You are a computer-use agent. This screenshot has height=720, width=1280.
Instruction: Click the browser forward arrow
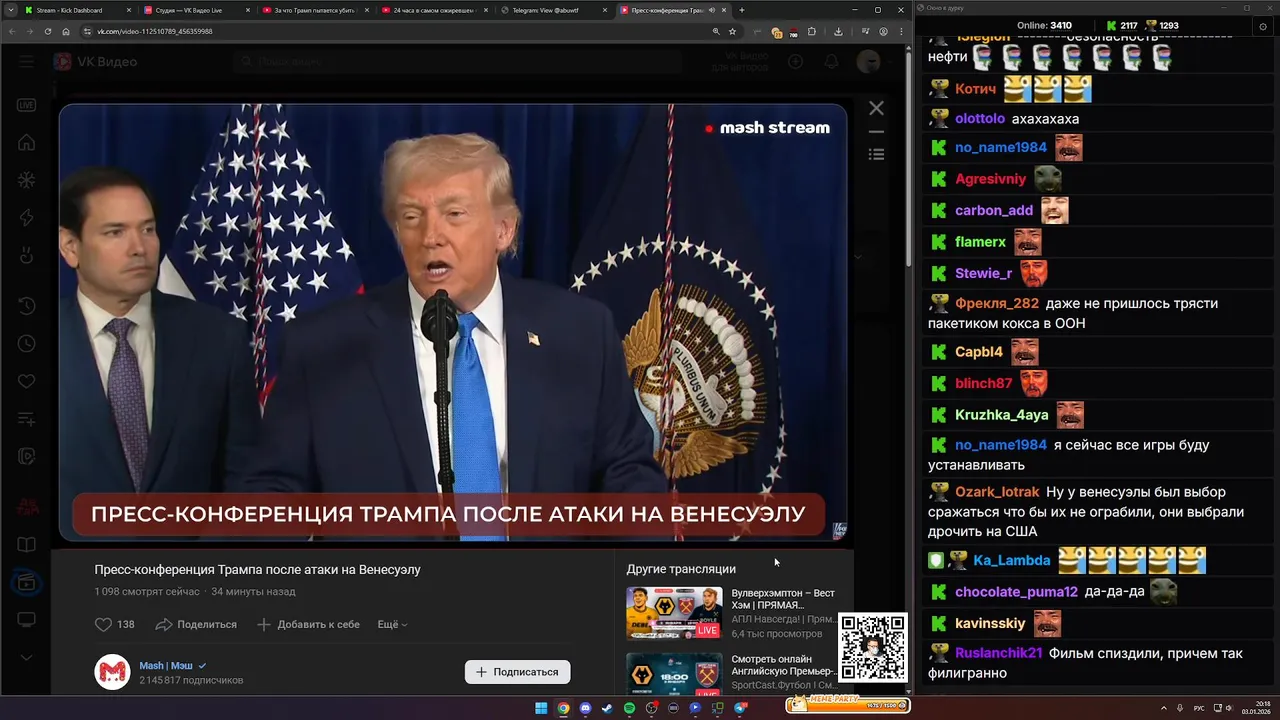pos(30,31)
